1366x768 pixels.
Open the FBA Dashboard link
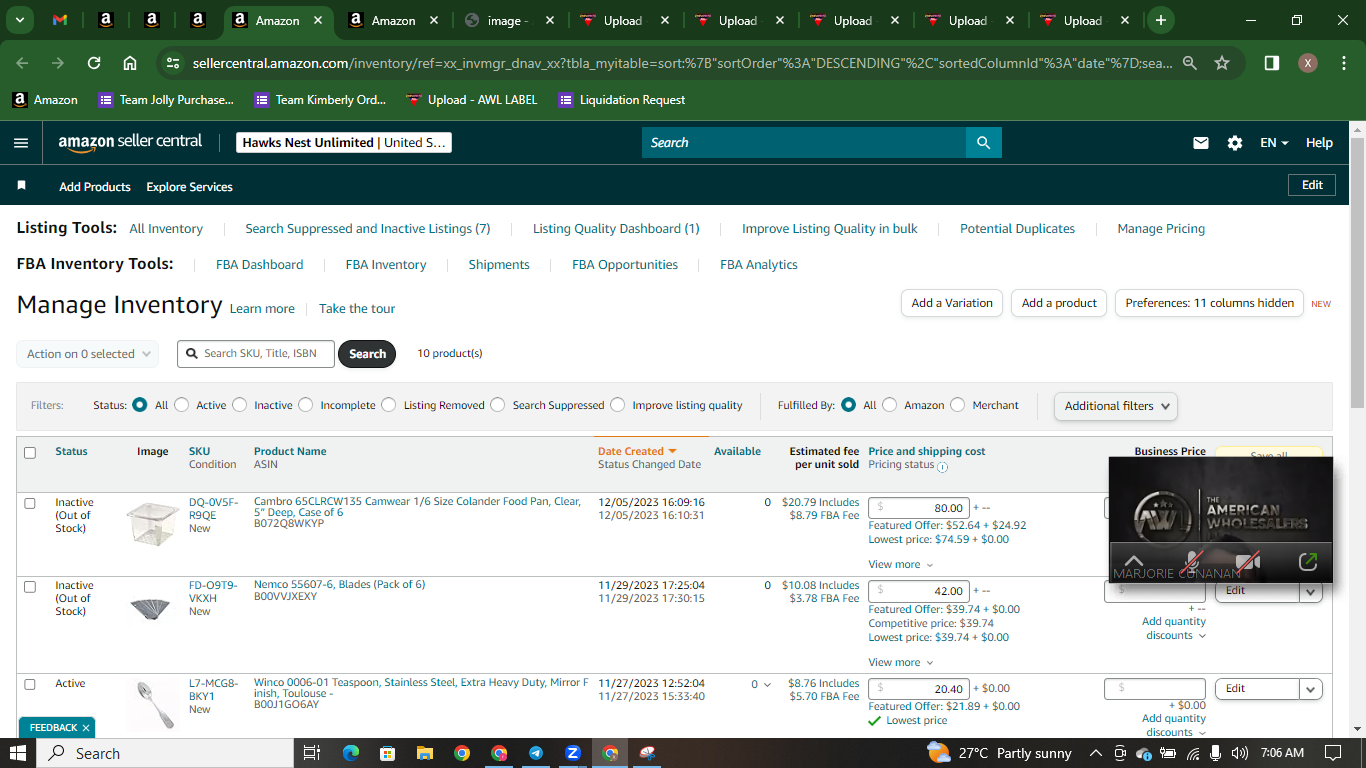260,265
